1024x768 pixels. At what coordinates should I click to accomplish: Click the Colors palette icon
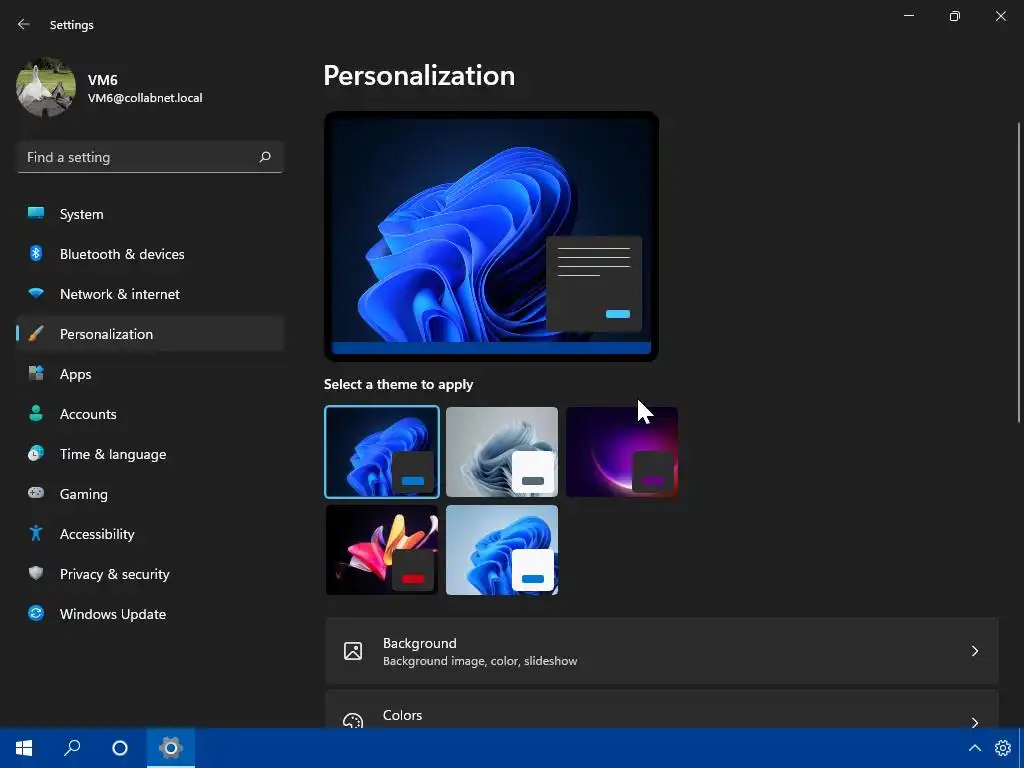353,721
